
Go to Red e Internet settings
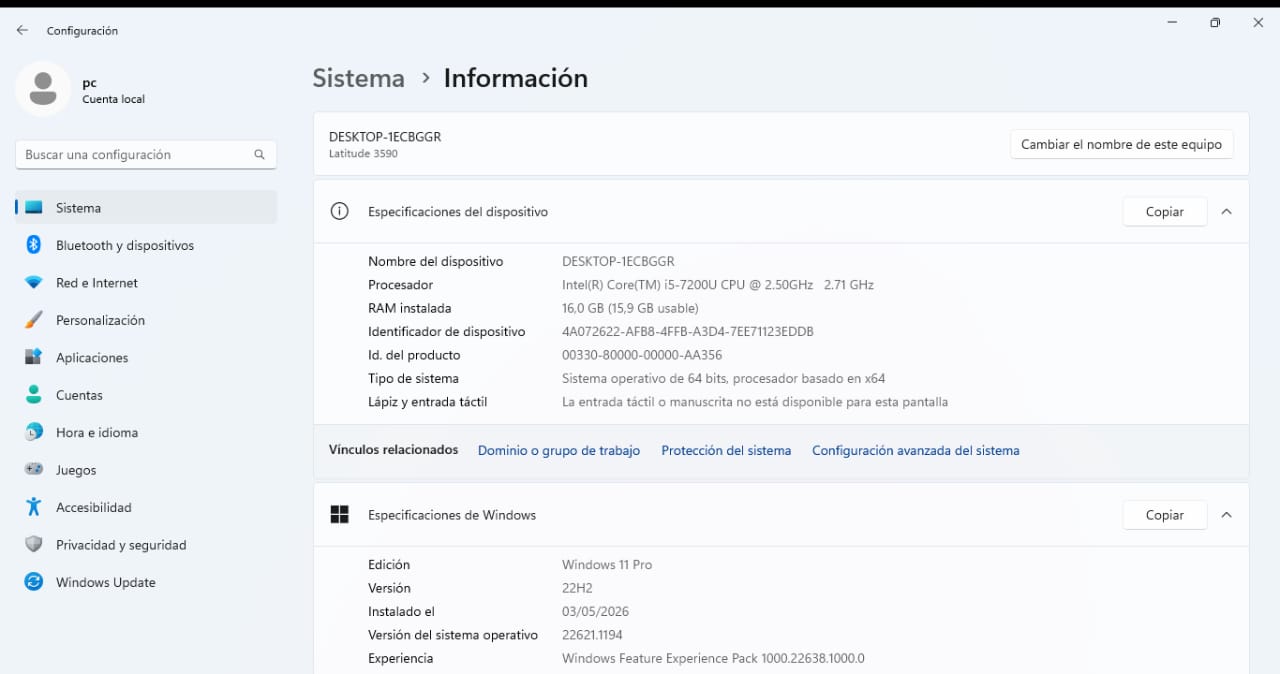click(146, 283)
